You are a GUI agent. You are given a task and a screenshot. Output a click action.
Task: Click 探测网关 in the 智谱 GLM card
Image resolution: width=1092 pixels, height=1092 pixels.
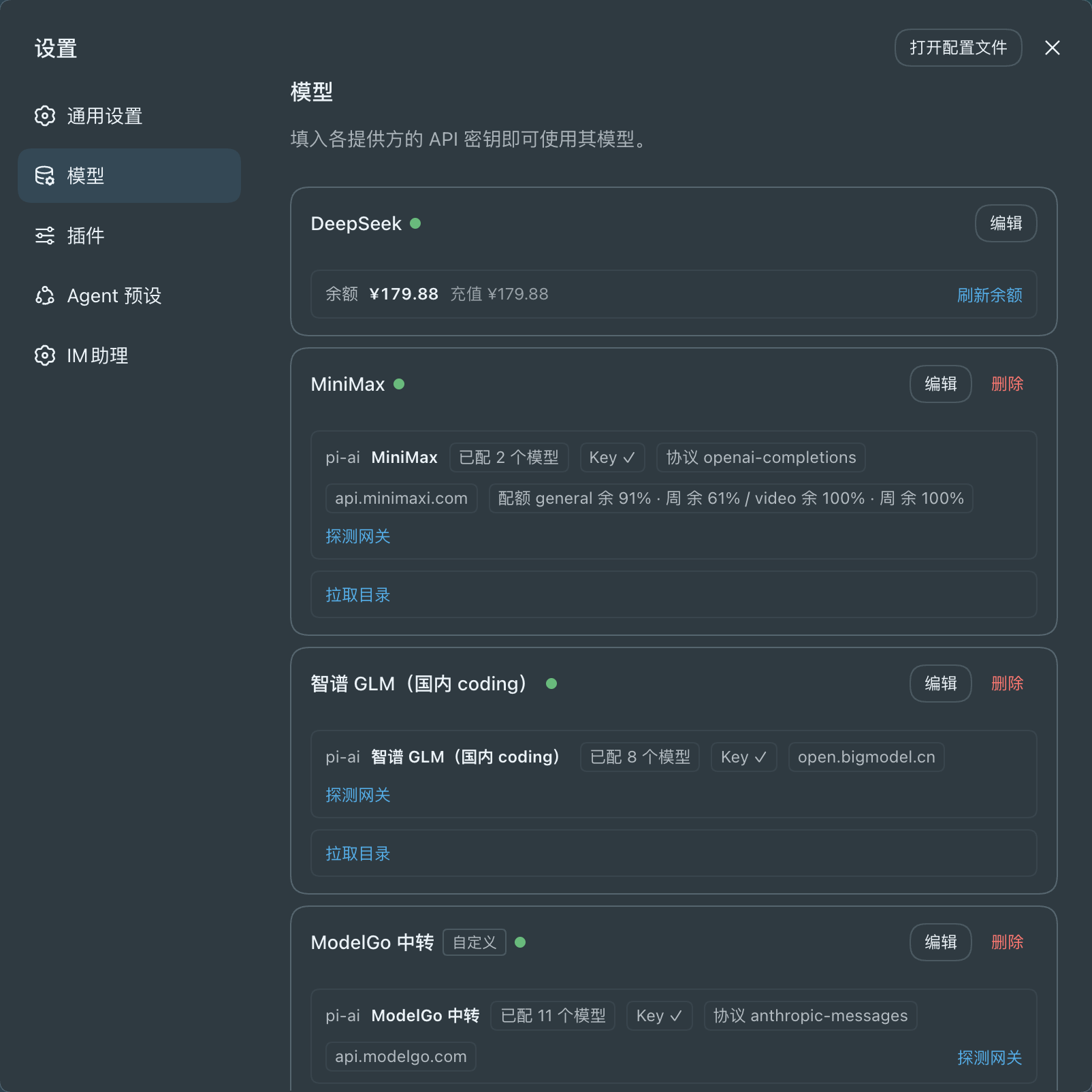357,795
